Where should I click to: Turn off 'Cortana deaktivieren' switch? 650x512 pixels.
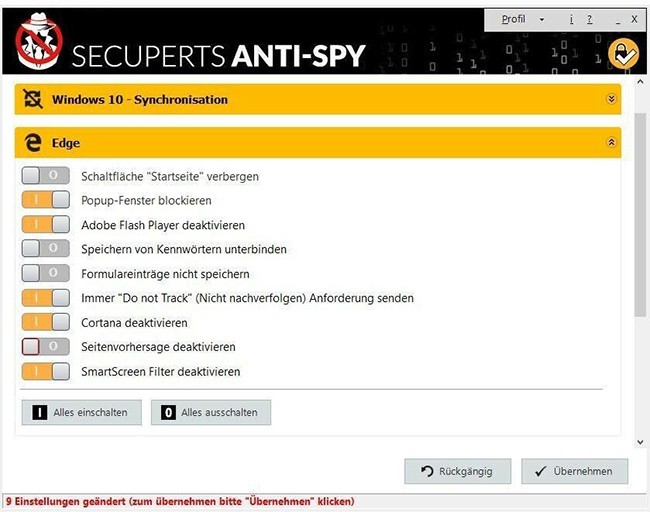(x=45, y=322)
